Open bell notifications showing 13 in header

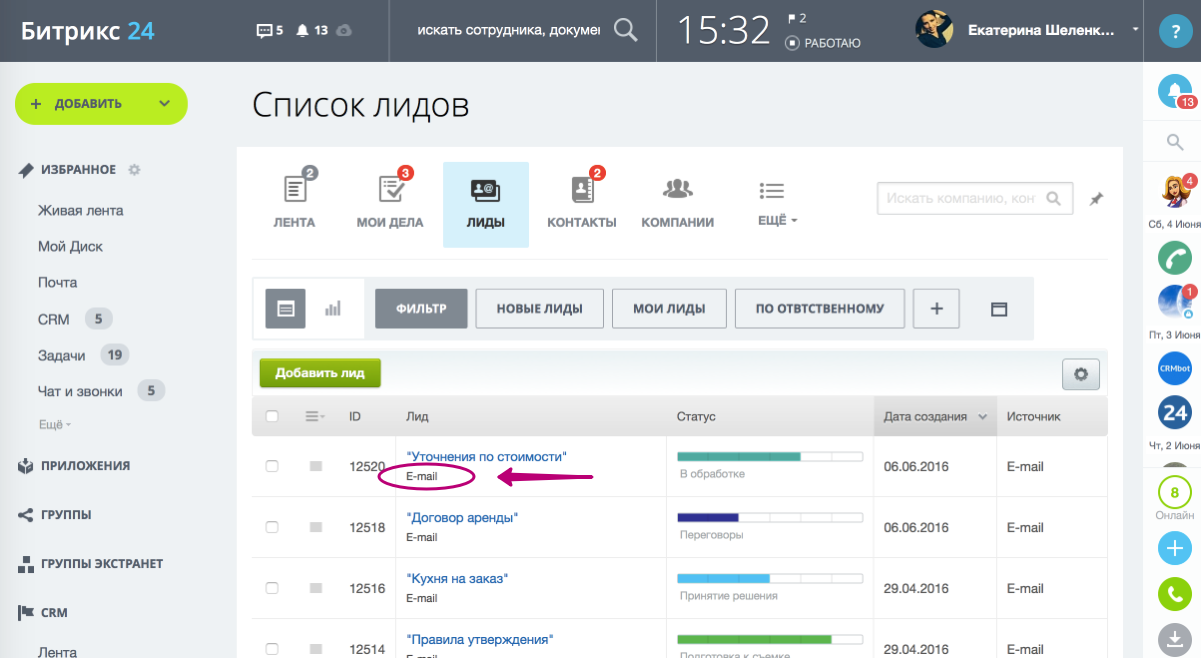(x=312, y=31)
